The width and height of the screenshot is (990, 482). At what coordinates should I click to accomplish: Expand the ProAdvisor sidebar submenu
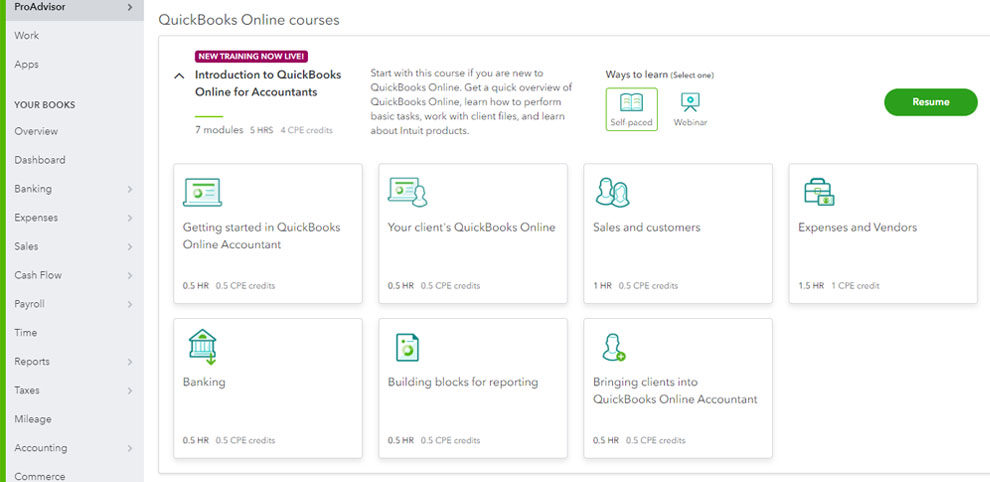[x=129, y=8]
